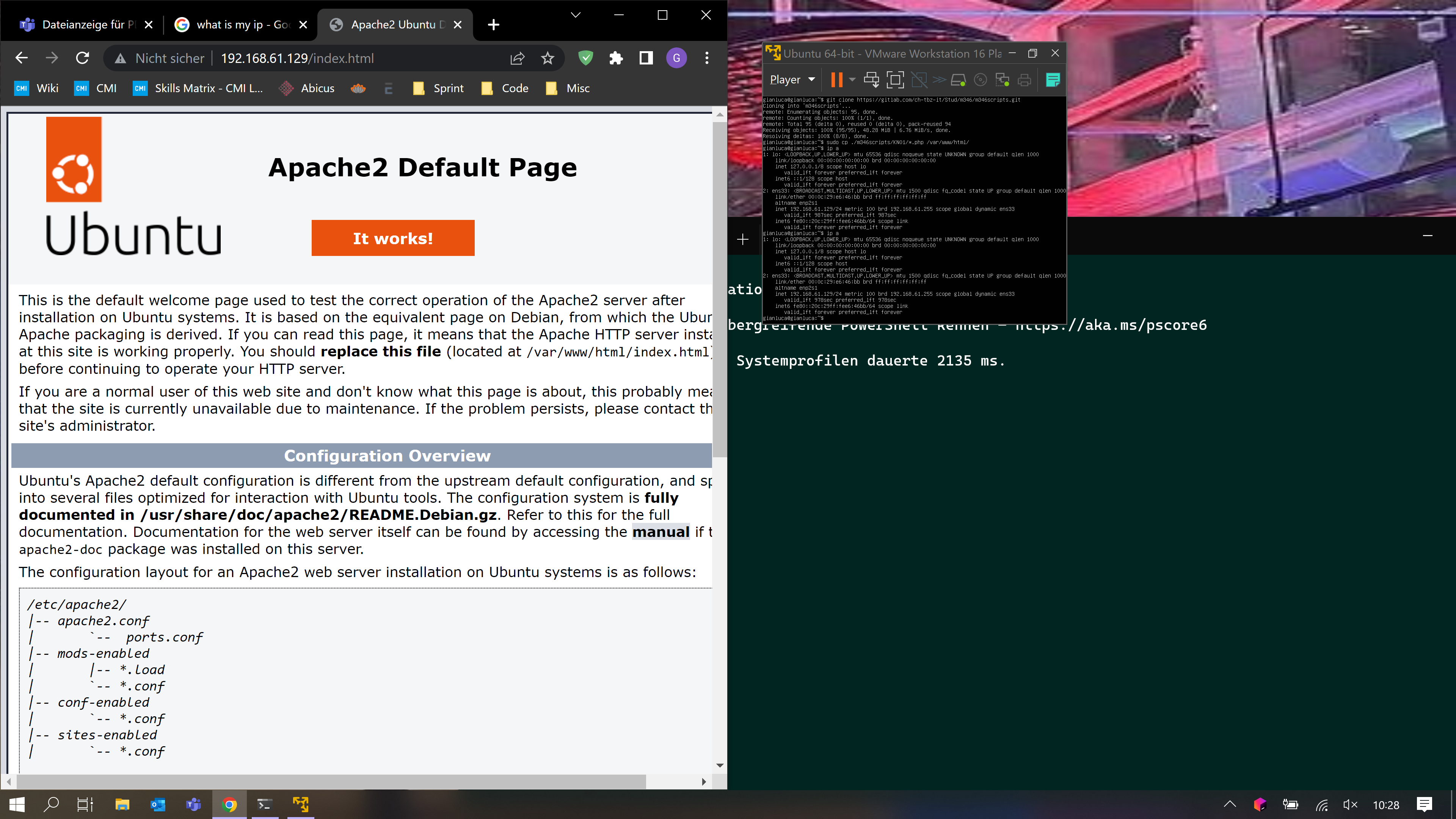Image resolution: width=1456 pixels, height=819 pixels.
Task: Click the VMware CD/DVD drive icon
Action: [980, 80]
